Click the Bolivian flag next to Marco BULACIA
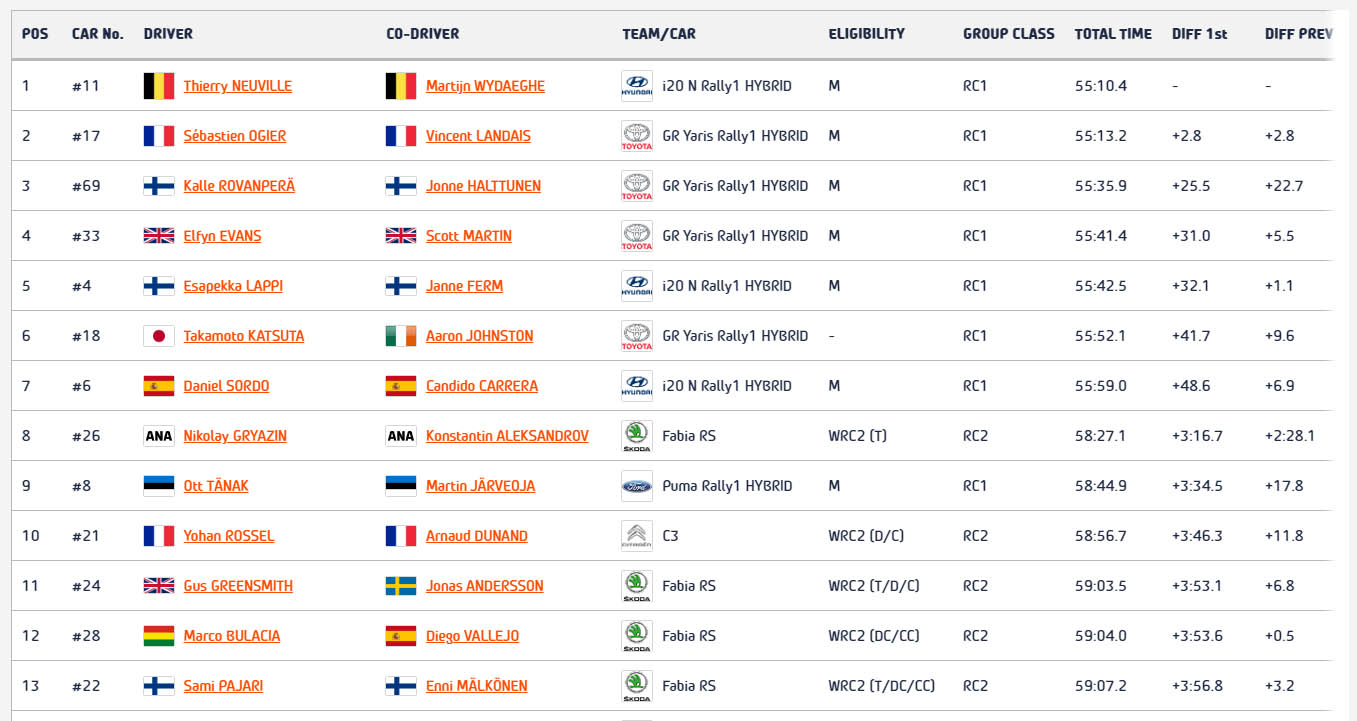1357x721 pixels. click(159, 636)
